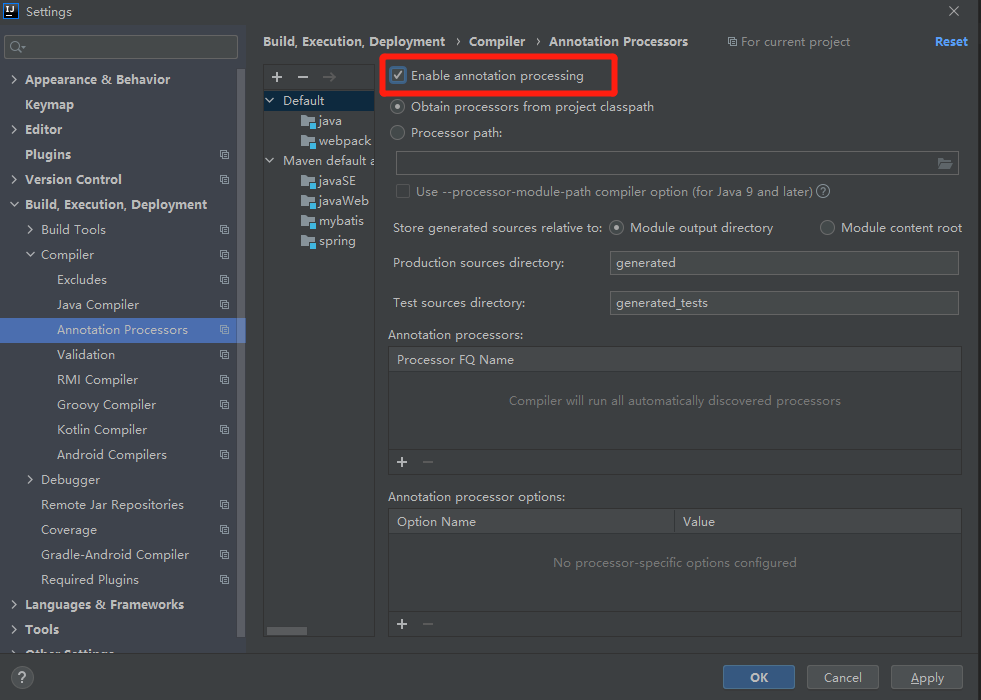
Task: Click the project-level icon beside Required Plugins
Action: (x=225, y=580)
